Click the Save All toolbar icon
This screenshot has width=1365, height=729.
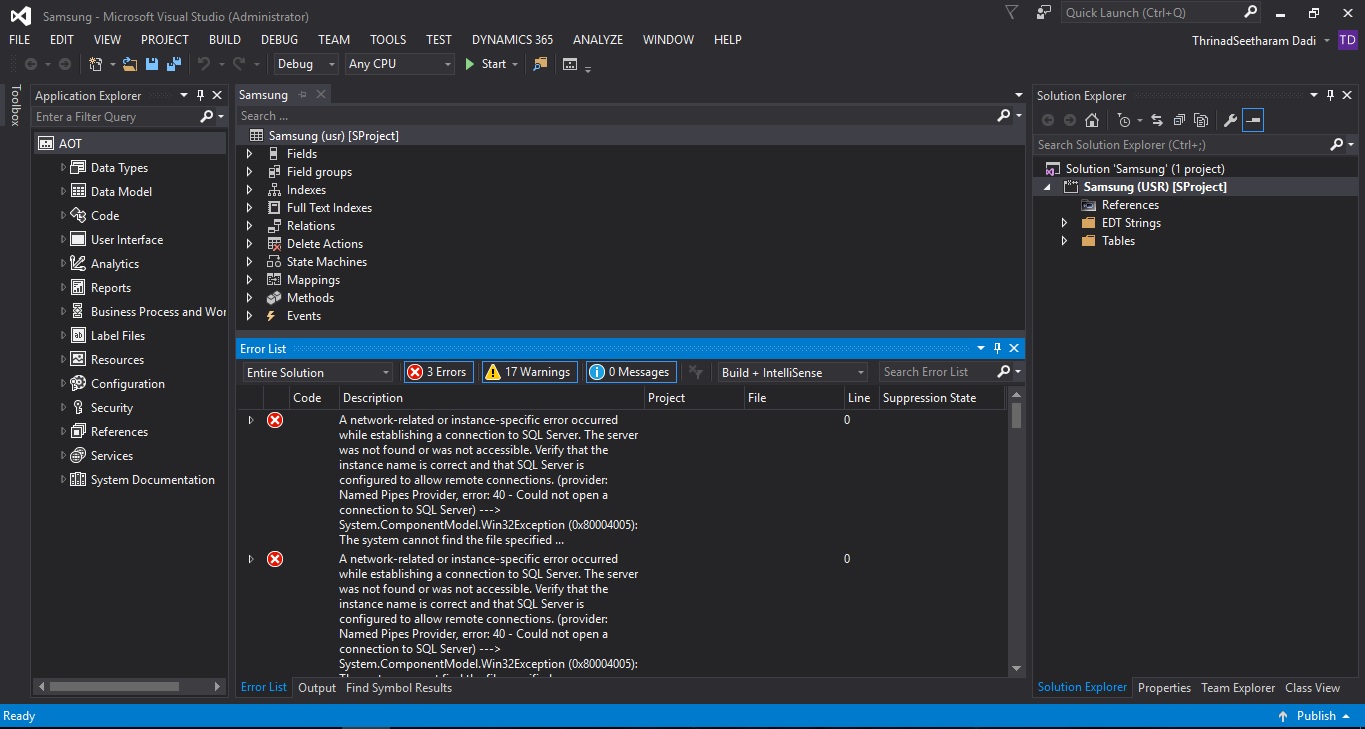point(173,64)
